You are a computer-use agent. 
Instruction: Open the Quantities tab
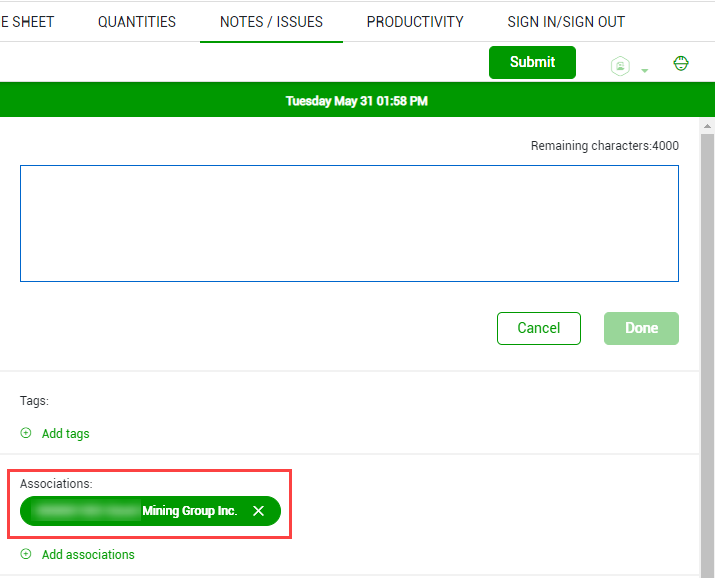point(137,21)
